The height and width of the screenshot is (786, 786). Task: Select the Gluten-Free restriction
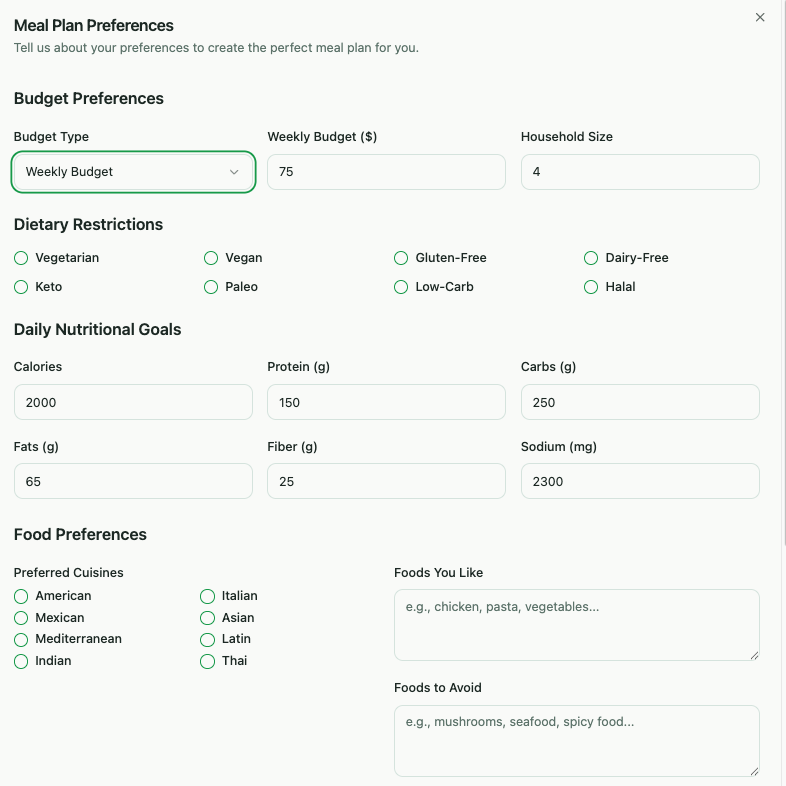(x=401, y=258)
